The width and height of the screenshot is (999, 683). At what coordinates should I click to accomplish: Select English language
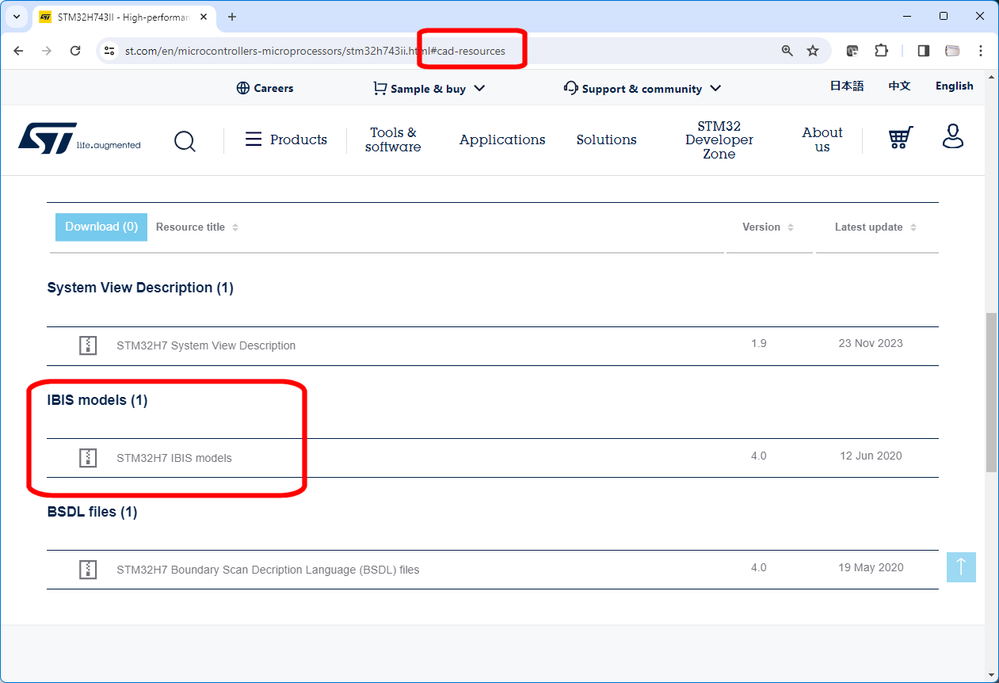(x=954, y=86)
